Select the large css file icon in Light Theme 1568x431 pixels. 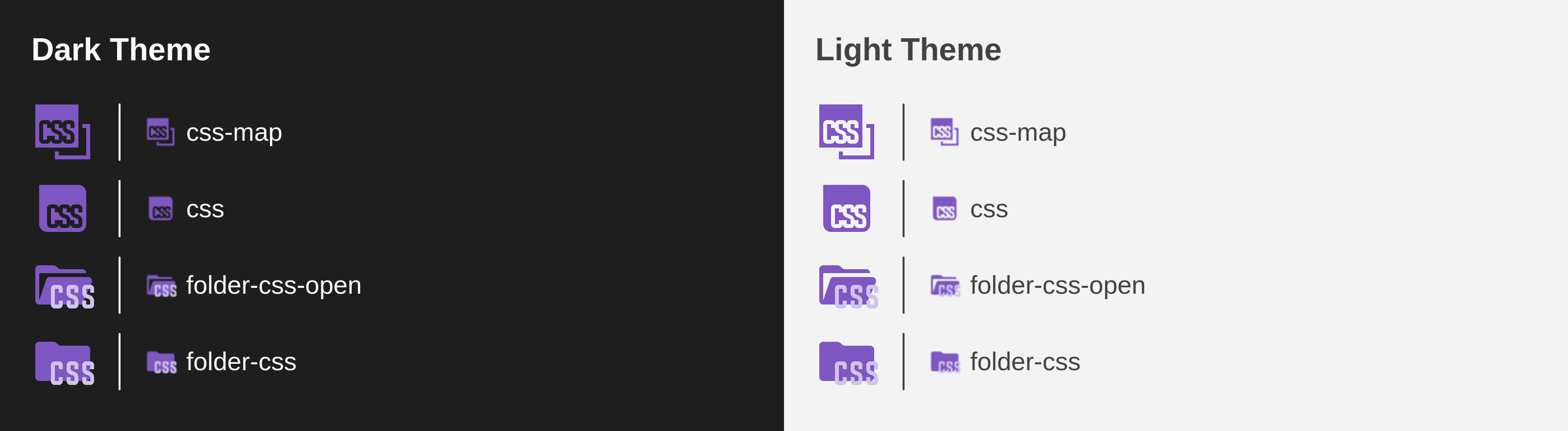(847, 208)
